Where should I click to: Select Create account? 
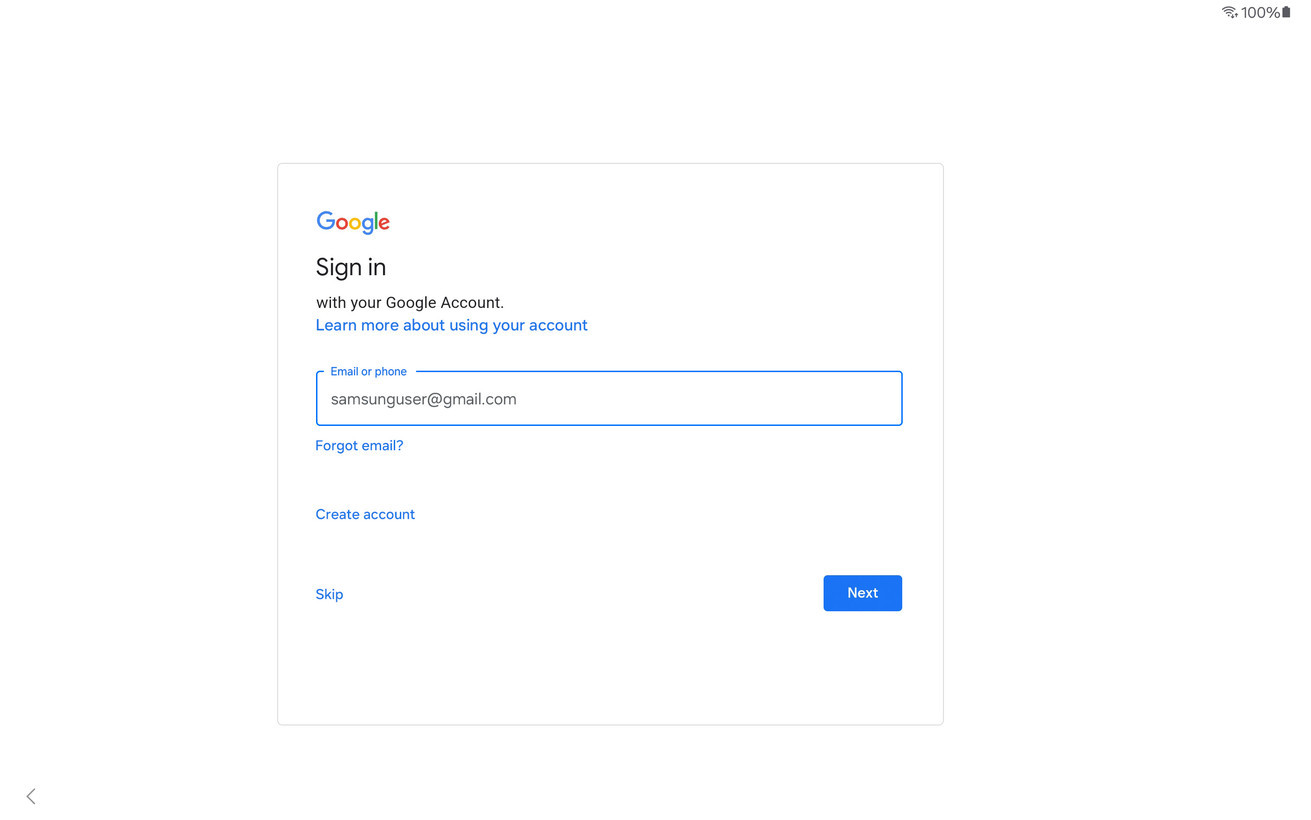pos(365,514)
